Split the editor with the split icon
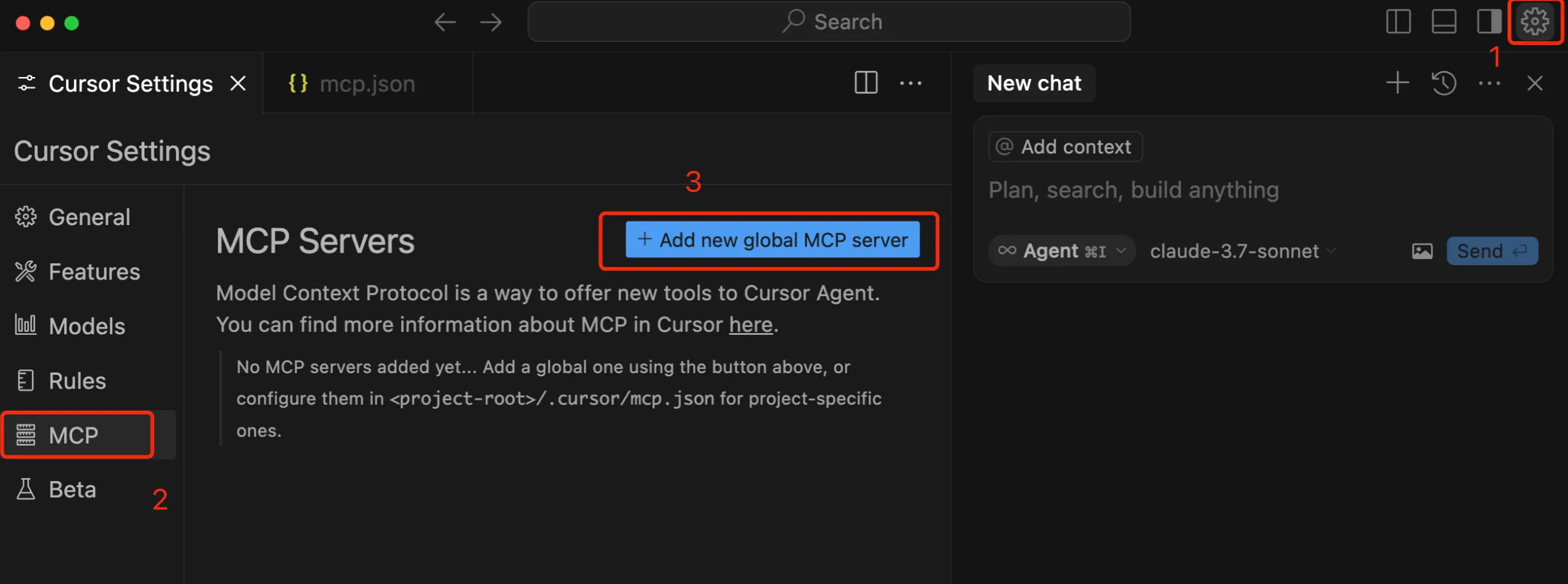This screenshot has width=1568, height=584. point(866,83)
